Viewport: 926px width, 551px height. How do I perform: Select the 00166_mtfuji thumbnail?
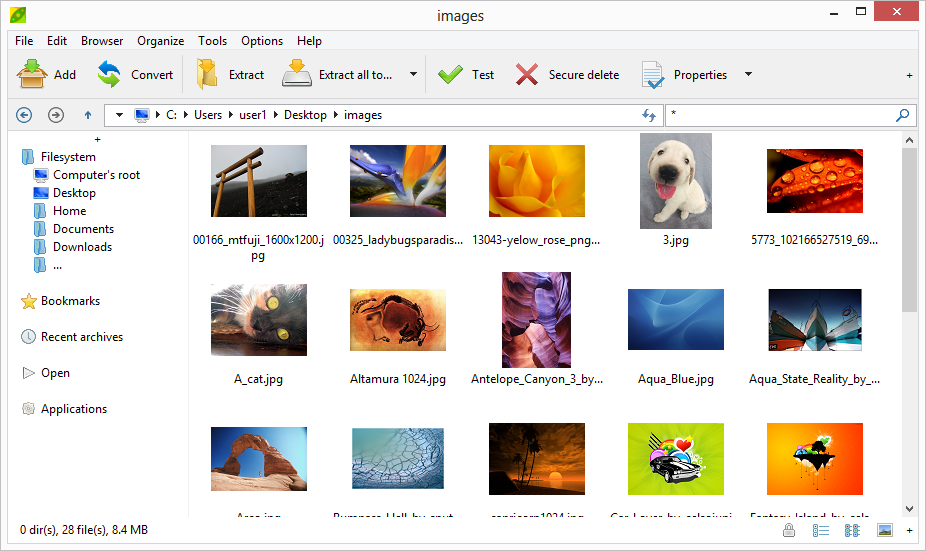(259, 181)
